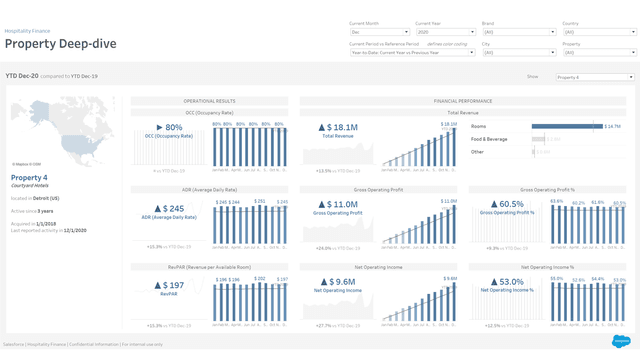This screenshot has height=363, width=640.
Task: Open the Current Month dropdown
Action: click(380, 32)
